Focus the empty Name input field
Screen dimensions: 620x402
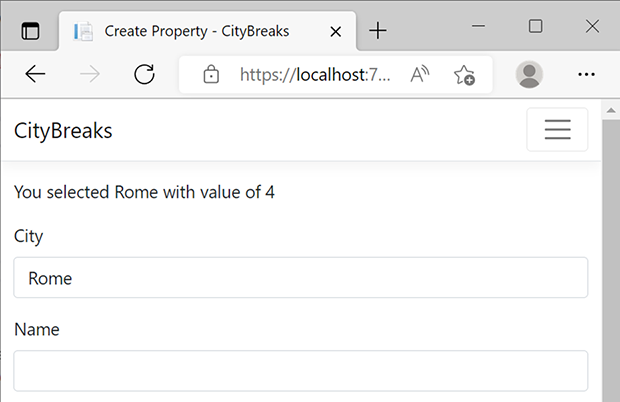click(301, 371)
